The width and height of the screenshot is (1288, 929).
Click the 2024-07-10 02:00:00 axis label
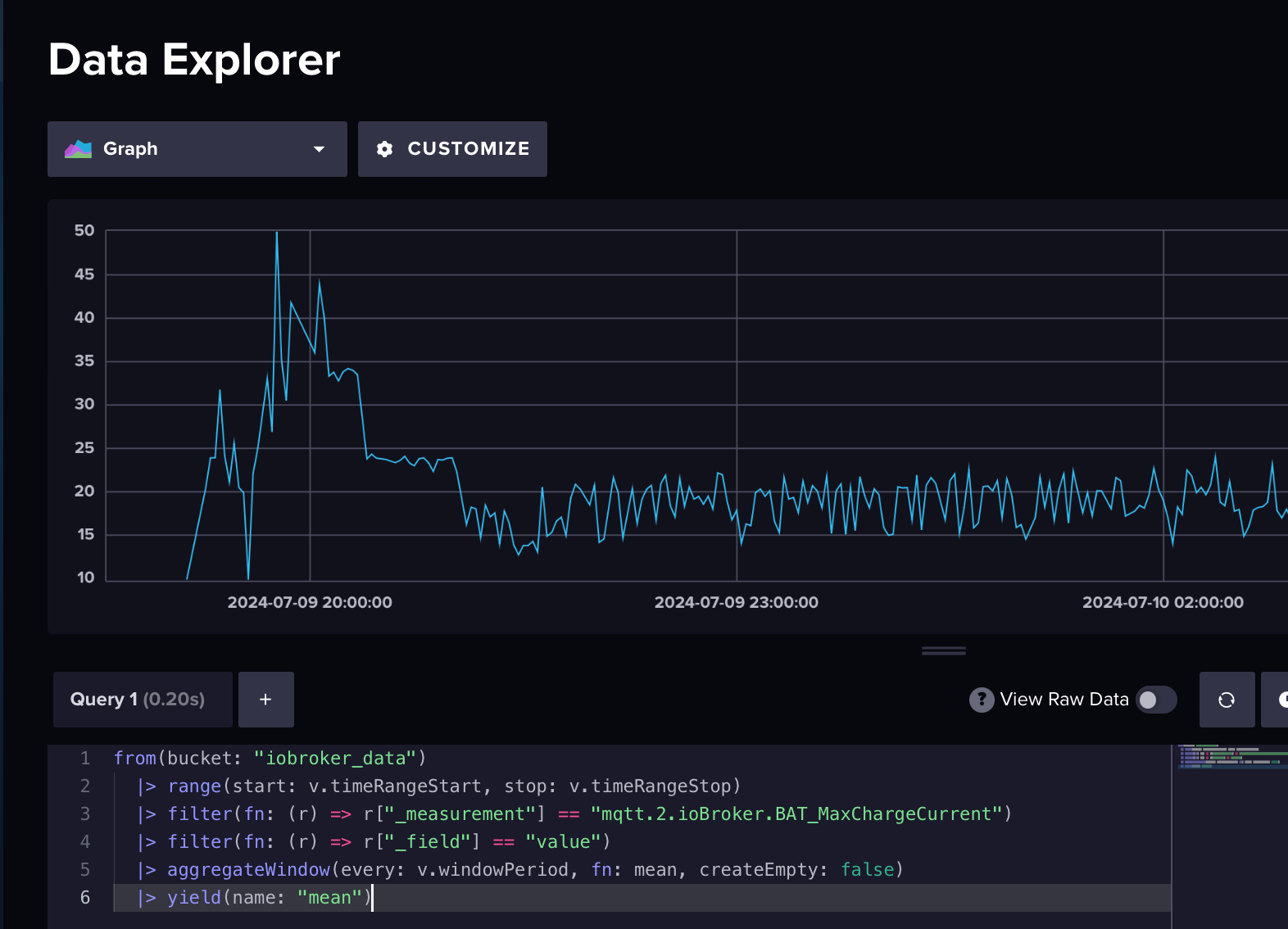click(x=1163, y=602)
